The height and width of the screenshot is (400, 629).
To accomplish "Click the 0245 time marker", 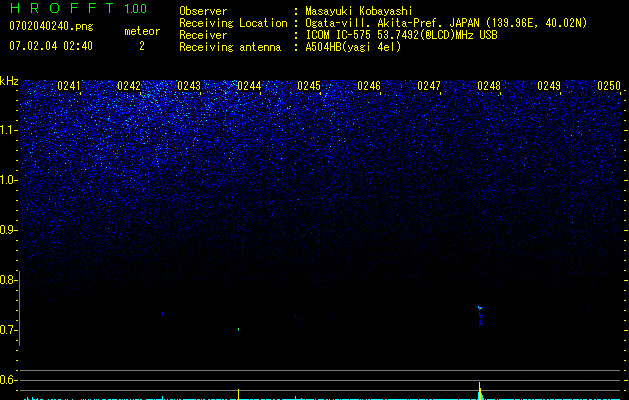I will pyautogui.click(x=309, y=86).
